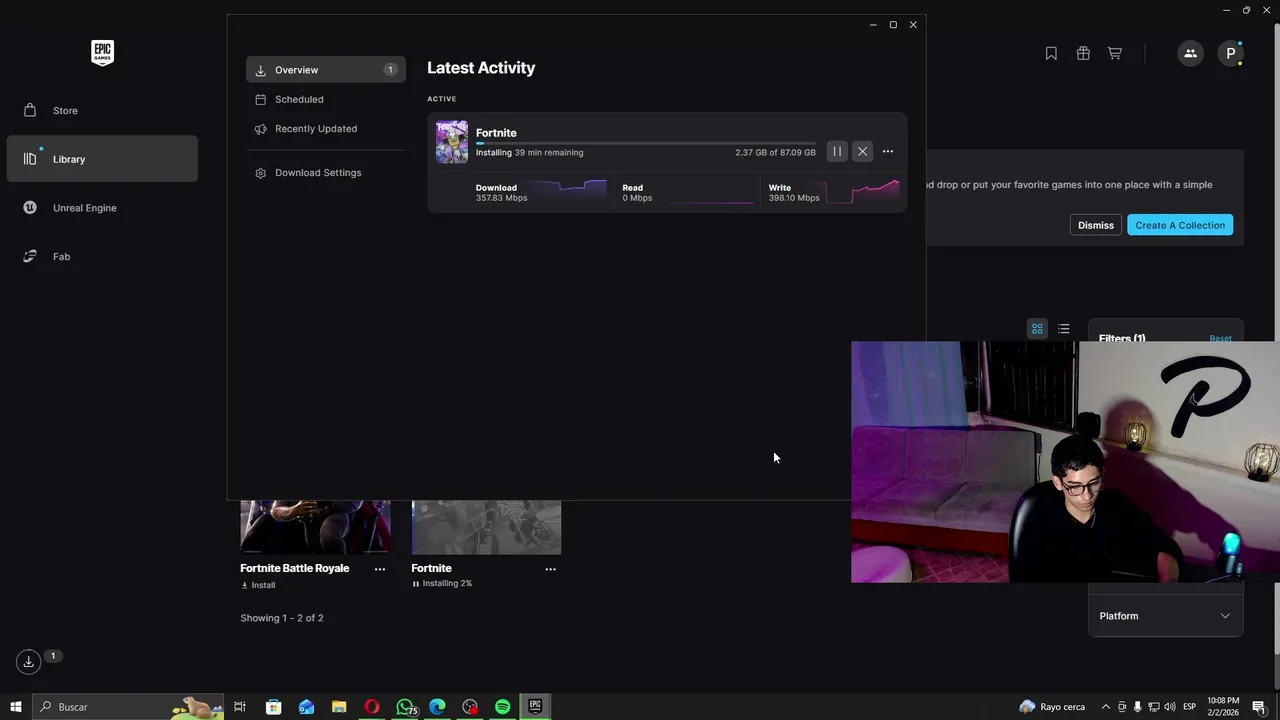The width and height of the screenshot is (1280, 720).
Task: Open the Library section
Action: (102, 159)
